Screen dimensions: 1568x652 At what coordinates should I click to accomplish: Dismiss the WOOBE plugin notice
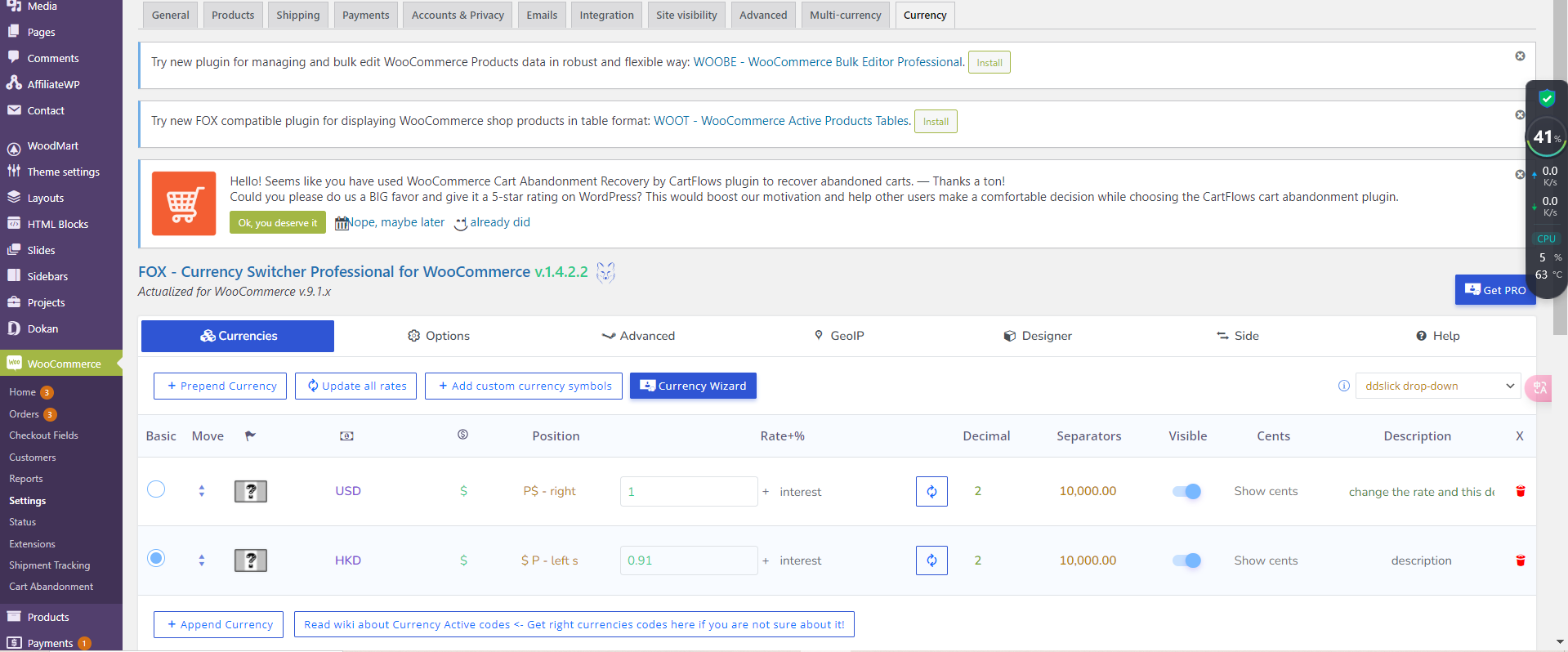[x=1520, y=56]
